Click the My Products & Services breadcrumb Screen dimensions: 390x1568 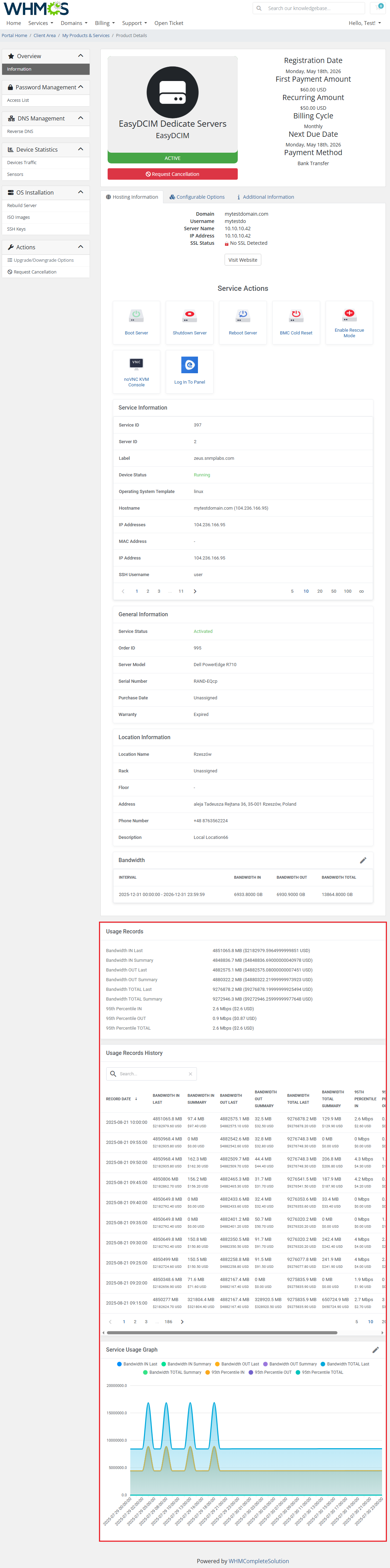(86, 35)
